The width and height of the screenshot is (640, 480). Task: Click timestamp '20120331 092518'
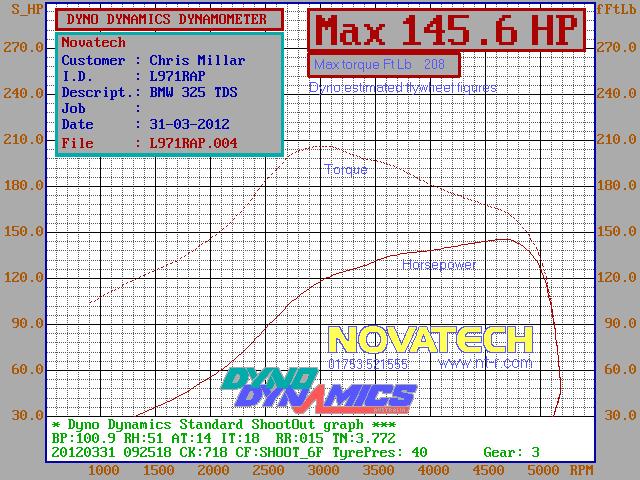pos(111,453)
